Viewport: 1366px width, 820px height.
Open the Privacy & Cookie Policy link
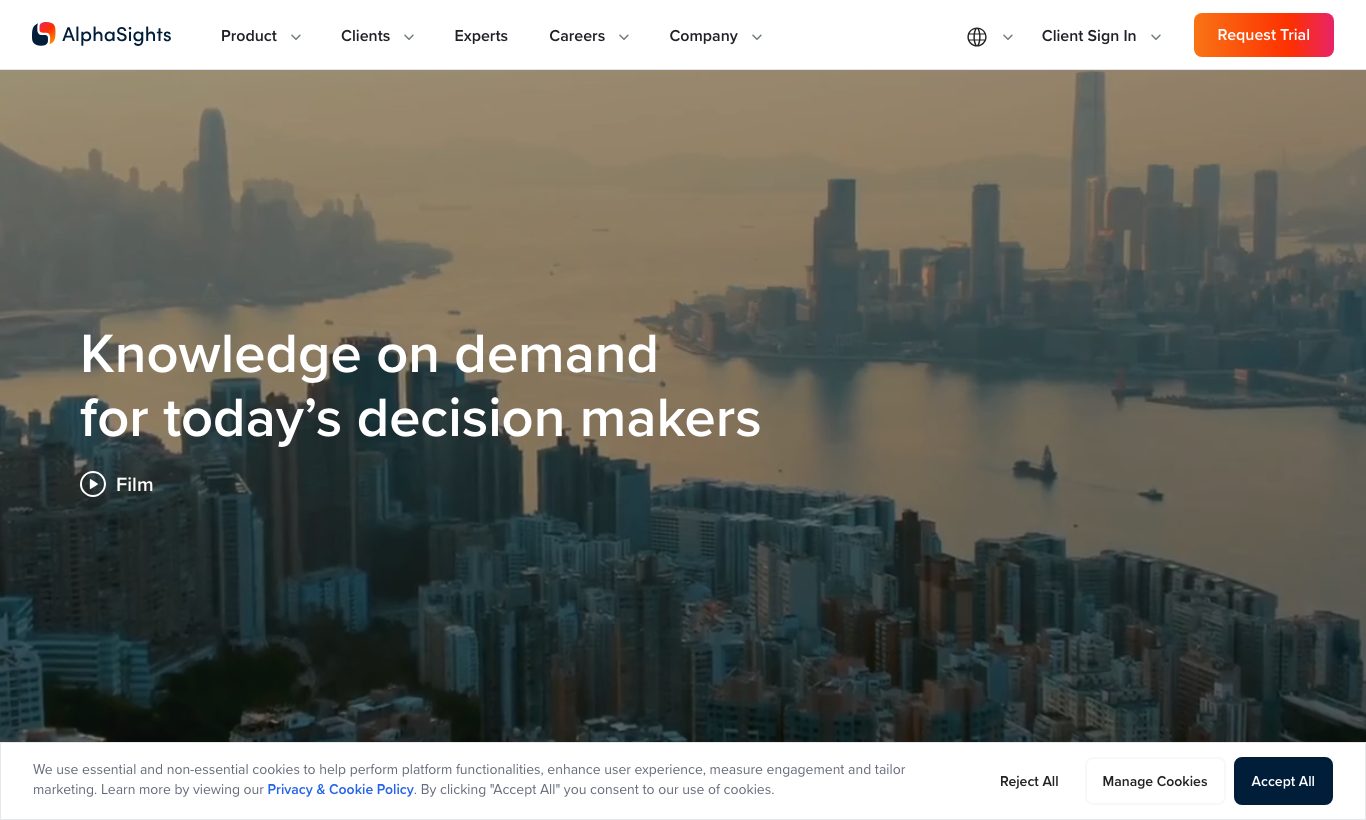click(340, 789)
